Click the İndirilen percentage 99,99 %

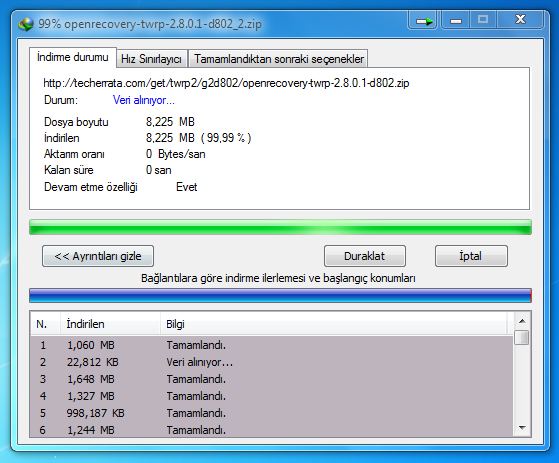coord(226,138)
